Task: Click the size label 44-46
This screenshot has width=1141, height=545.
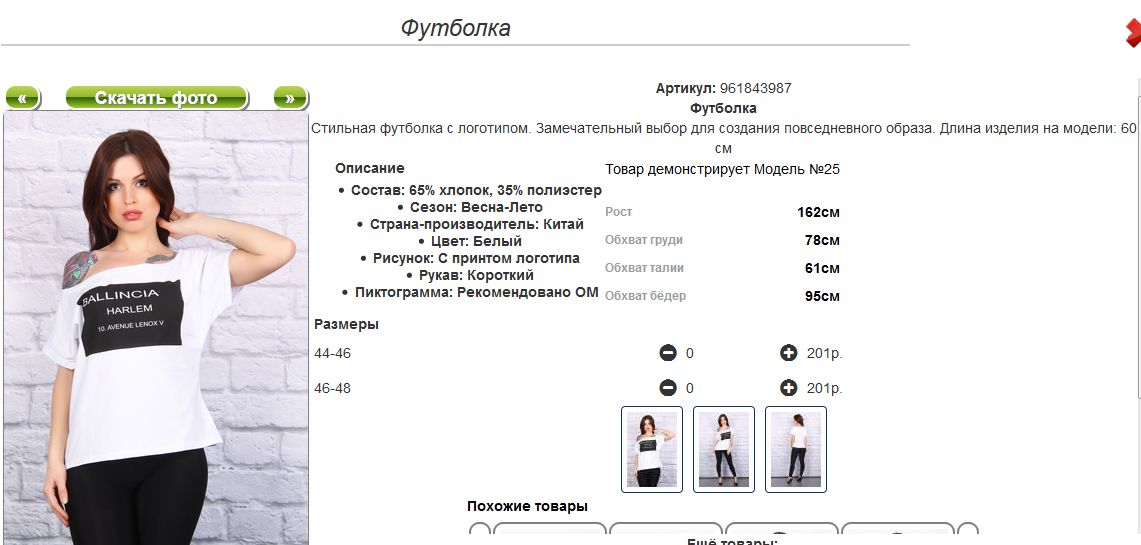Action: [x=333, y=354]
